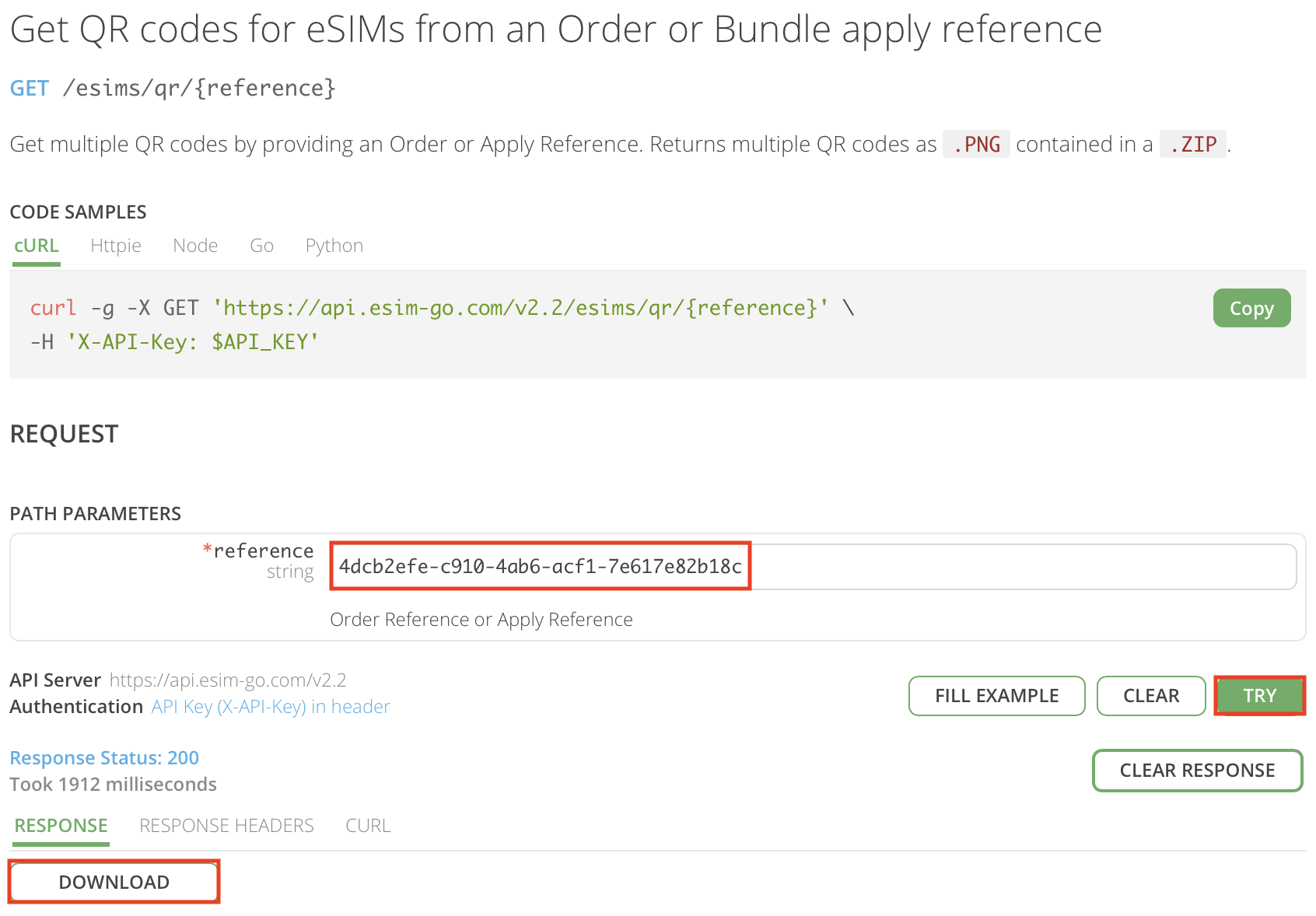
Task: Click the CODE SAMPLES heading
Action: 78,212
